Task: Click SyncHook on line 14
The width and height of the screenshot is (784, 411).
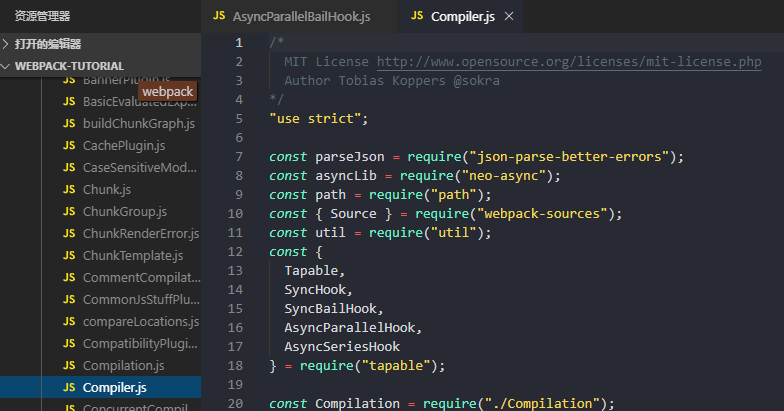Action: coord(315,290)
